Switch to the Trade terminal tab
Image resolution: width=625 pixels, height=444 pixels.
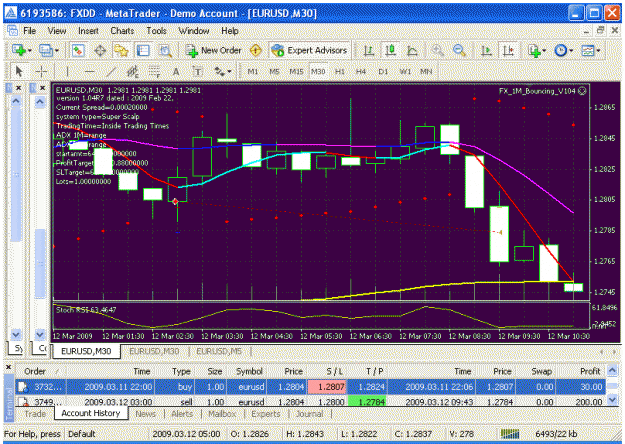point(35,414)
